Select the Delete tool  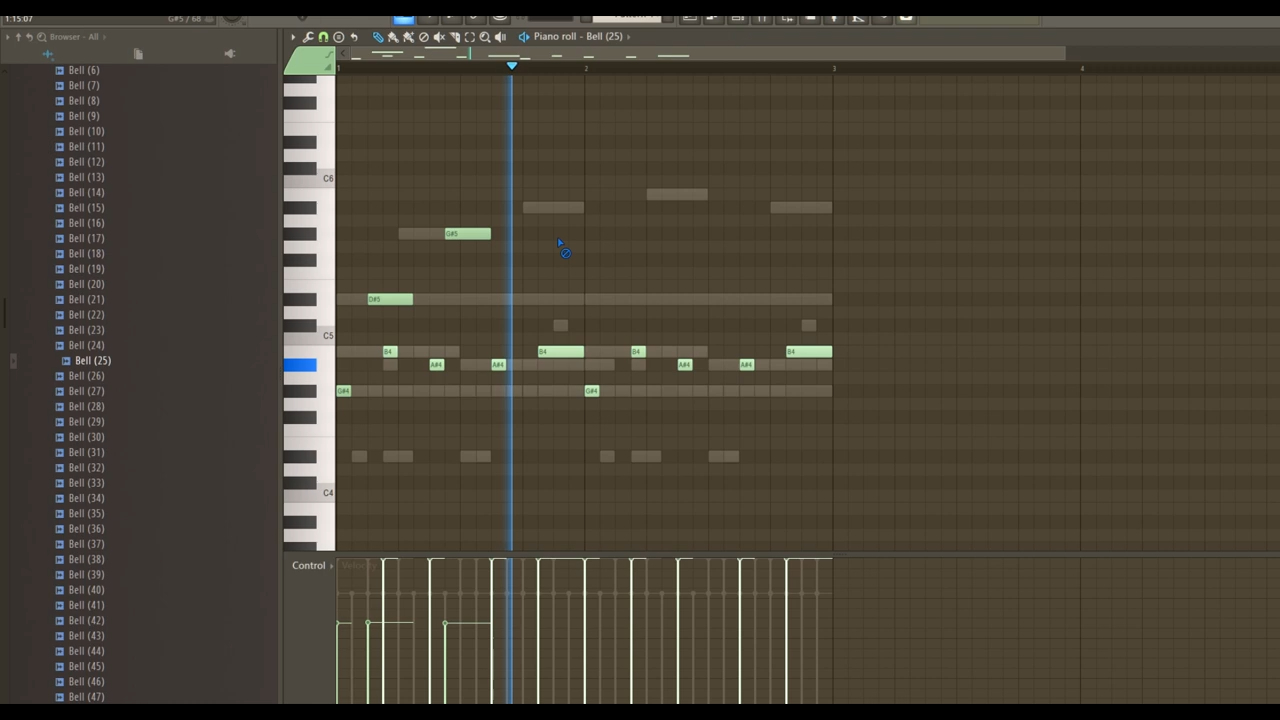tap(424, 37)
